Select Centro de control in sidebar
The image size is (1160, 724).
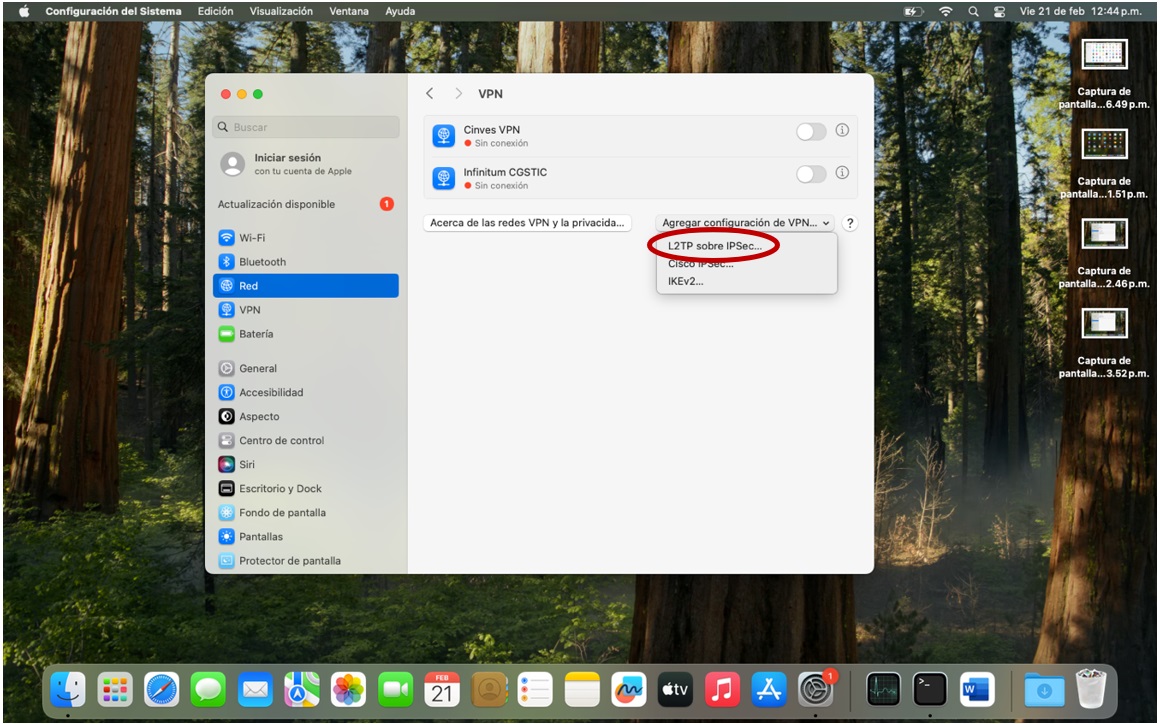click(281, 441)
